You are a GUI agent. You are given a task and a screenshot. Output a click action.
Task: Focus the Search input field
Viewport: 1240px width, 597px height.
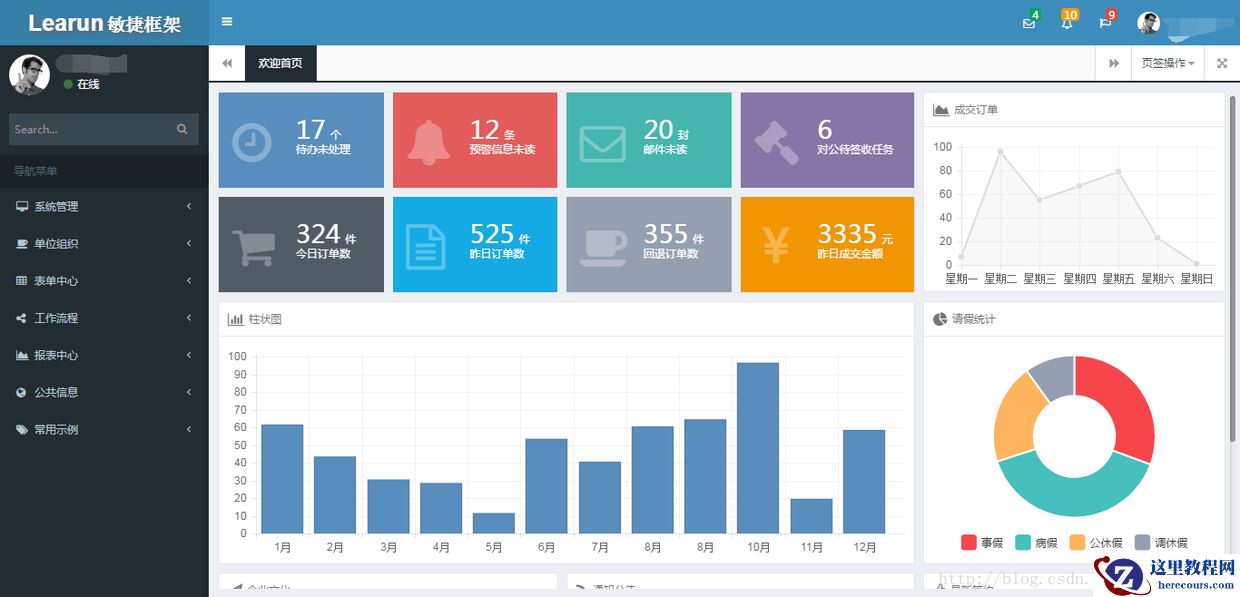pos(104,129)
